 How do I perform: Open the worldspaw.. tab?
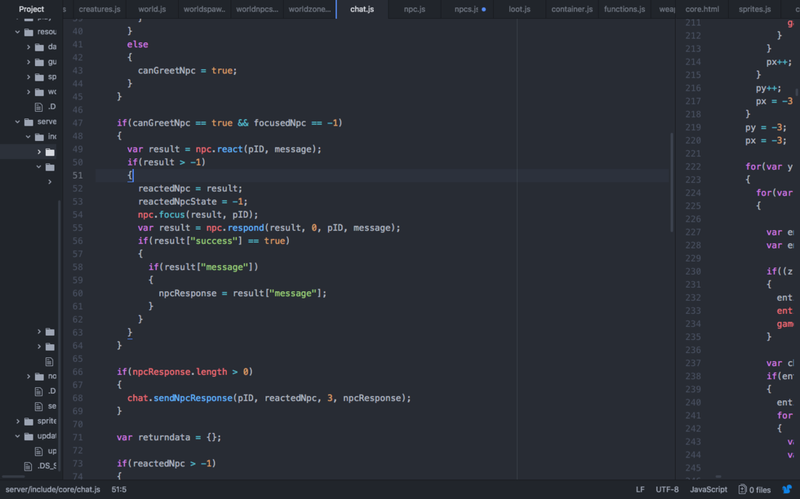coord(204,9)
